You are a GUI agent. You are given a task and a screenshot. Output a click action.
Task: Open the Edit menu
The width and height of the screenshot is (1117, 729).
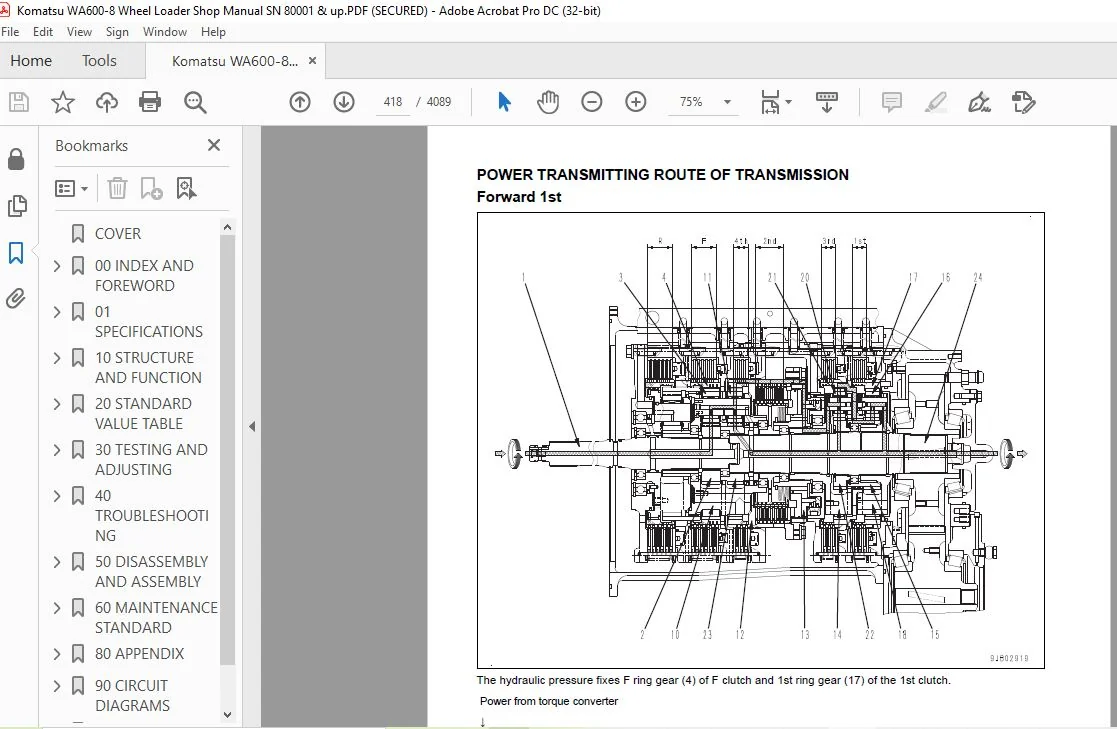click(43, 32)
